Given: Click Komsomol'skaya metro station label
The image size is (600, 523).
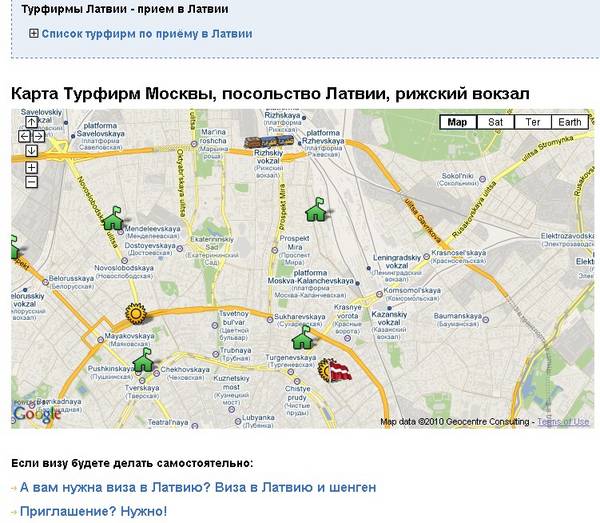Looking at the screenshot, I should (412, 294).
